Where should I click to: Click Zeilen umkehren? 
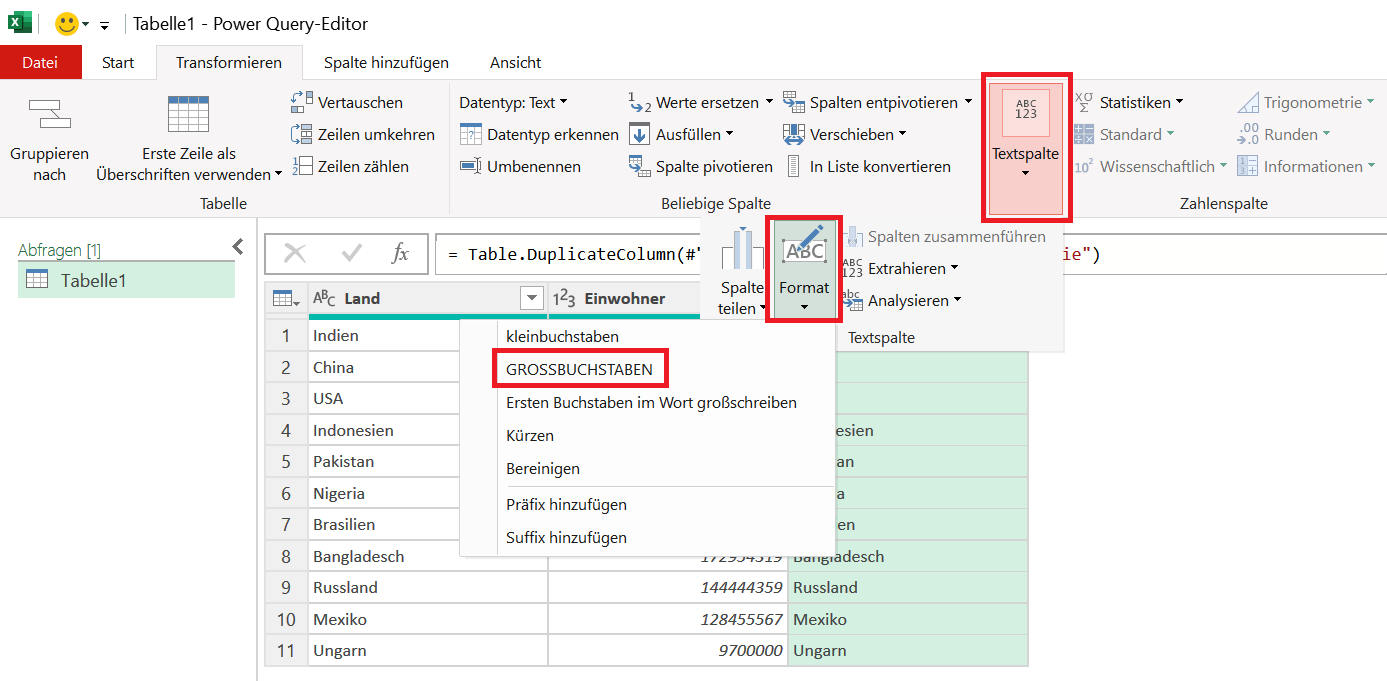pos(363,134)
